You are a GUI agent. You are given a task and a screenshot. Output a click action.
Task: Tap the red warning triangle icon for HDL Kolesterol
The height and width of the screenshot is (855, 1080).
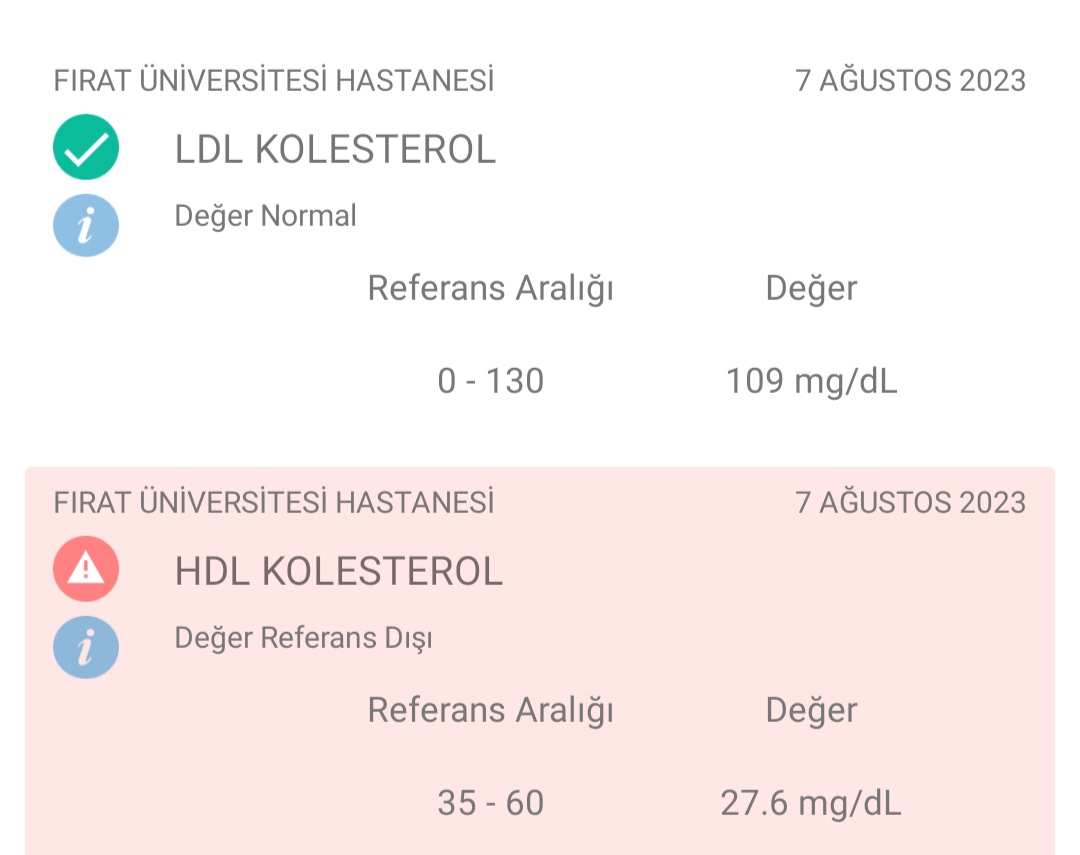tap(86, 569)
